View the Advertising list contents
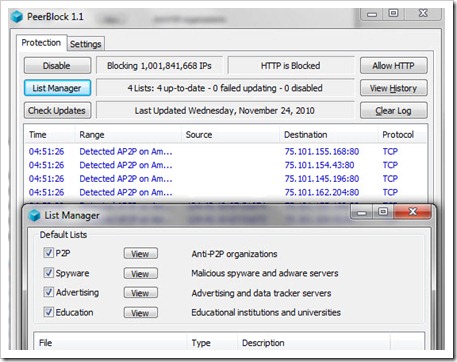The width and height of the screenshot is (457, 362). pos(141,293)
